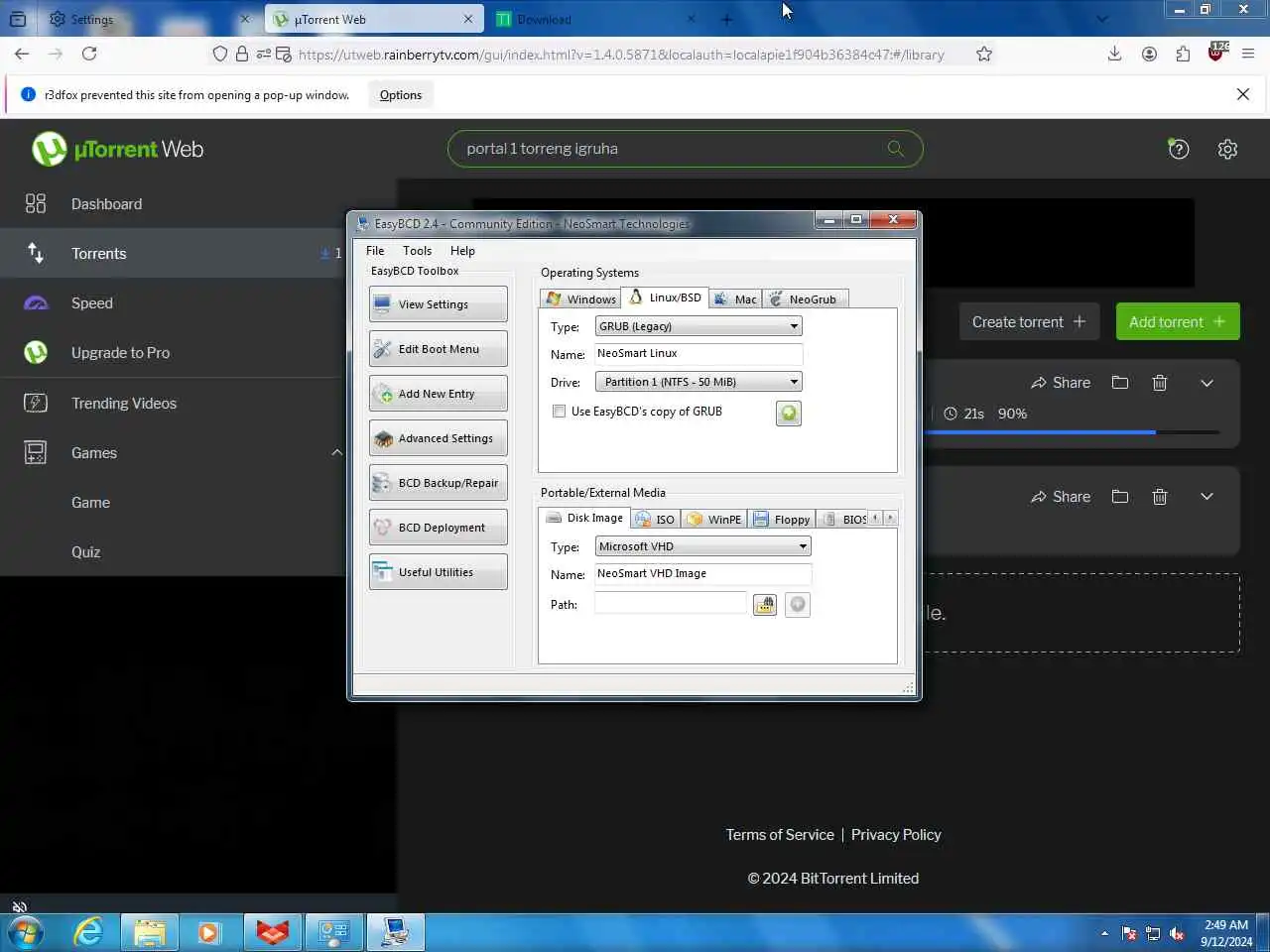The width and height of the screenshot is (1270, 952).
Task: Open EasyBCD File menu
Action: (x=375, y=251)
